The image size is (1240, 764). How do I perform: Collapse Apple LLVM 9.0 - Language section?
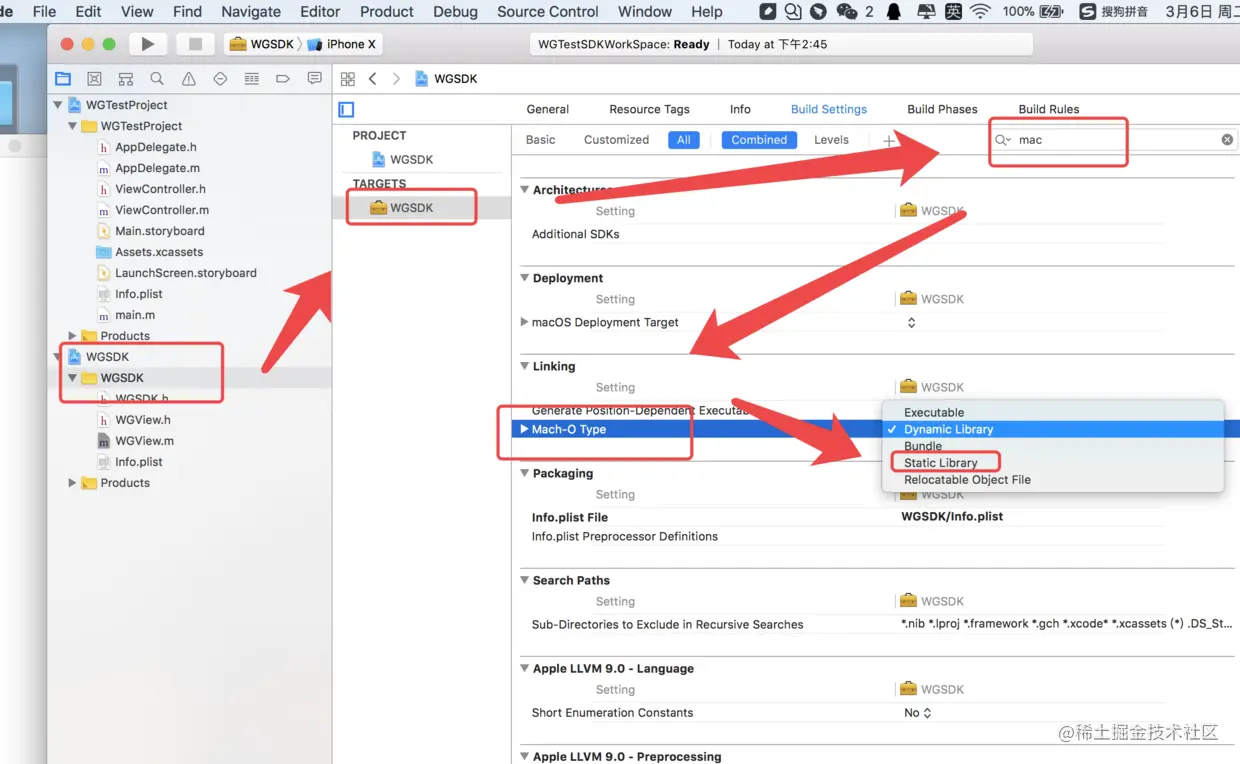[524, 668]
